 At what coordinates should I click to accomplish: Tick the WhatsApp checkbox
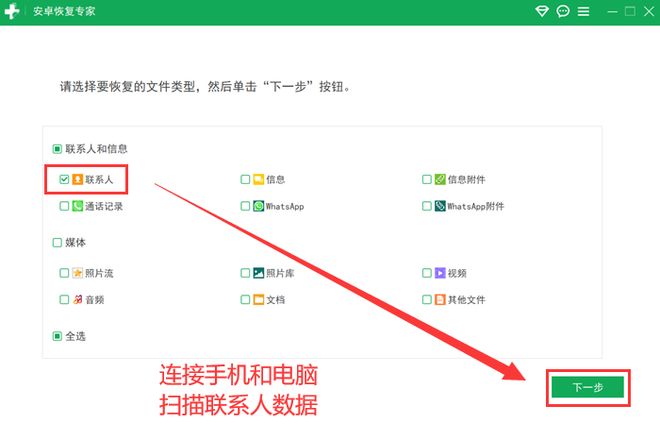245,206
